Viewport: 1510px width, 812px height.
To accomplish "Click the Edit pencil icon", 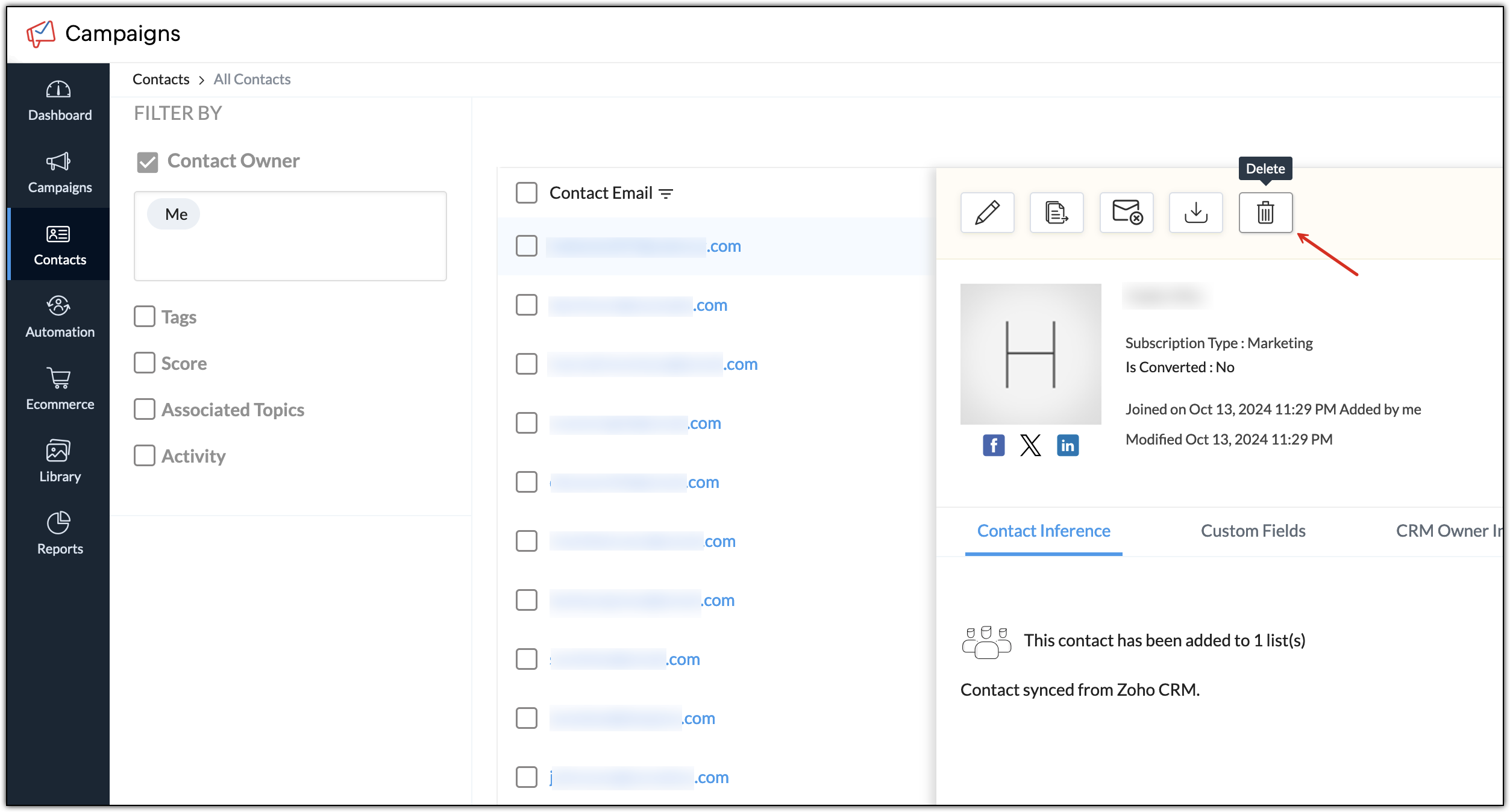I will [x=987, y=213].
